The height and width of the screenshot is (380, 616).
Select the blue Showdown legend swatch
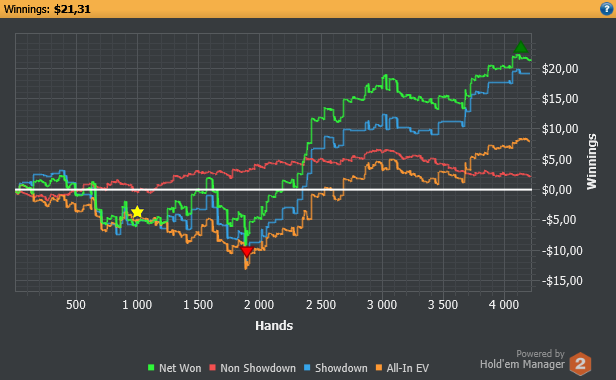click(307, 367)
